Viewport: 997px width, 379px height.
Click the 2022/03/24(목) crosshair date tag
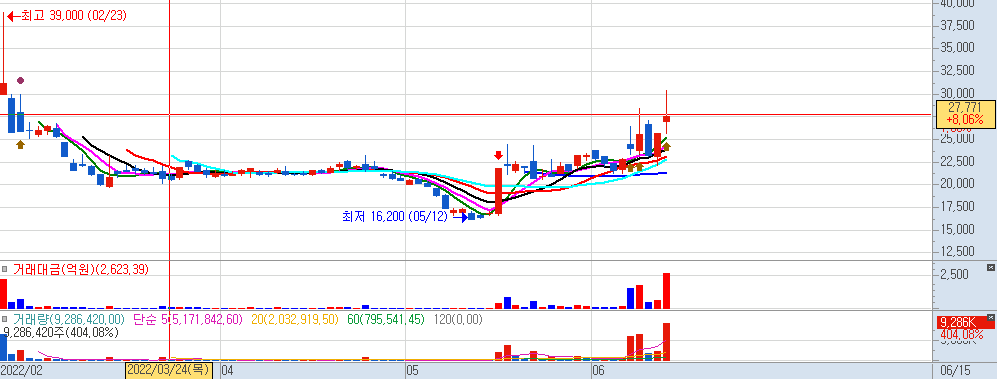[168, 370]
